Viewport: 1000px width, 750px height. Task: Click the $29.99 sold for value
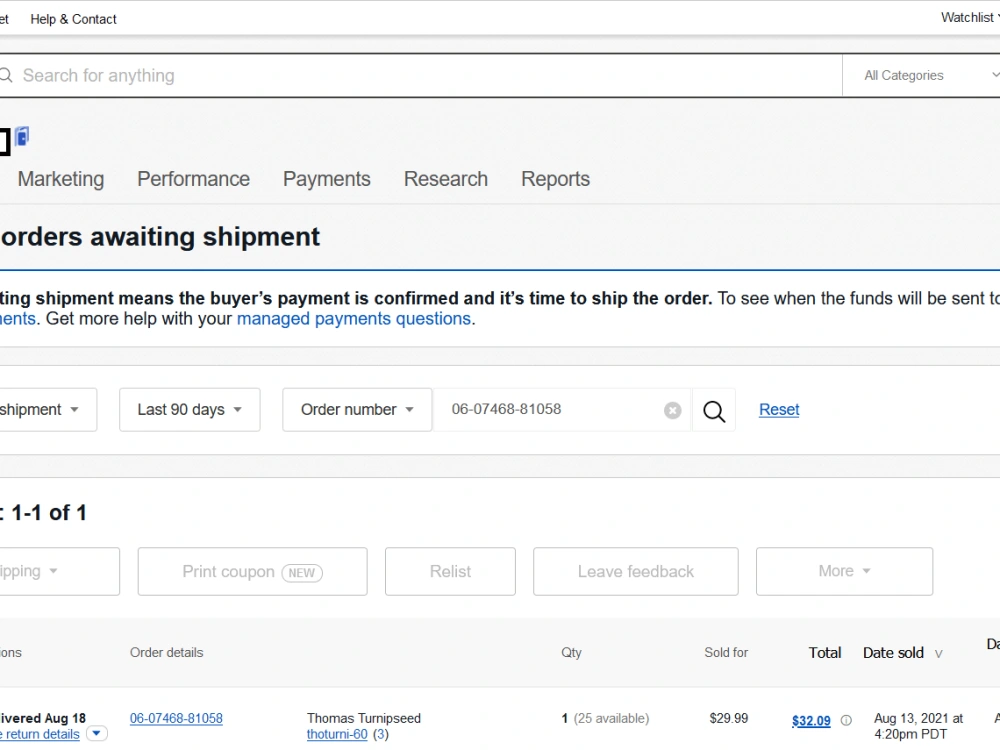coord(728,718)
